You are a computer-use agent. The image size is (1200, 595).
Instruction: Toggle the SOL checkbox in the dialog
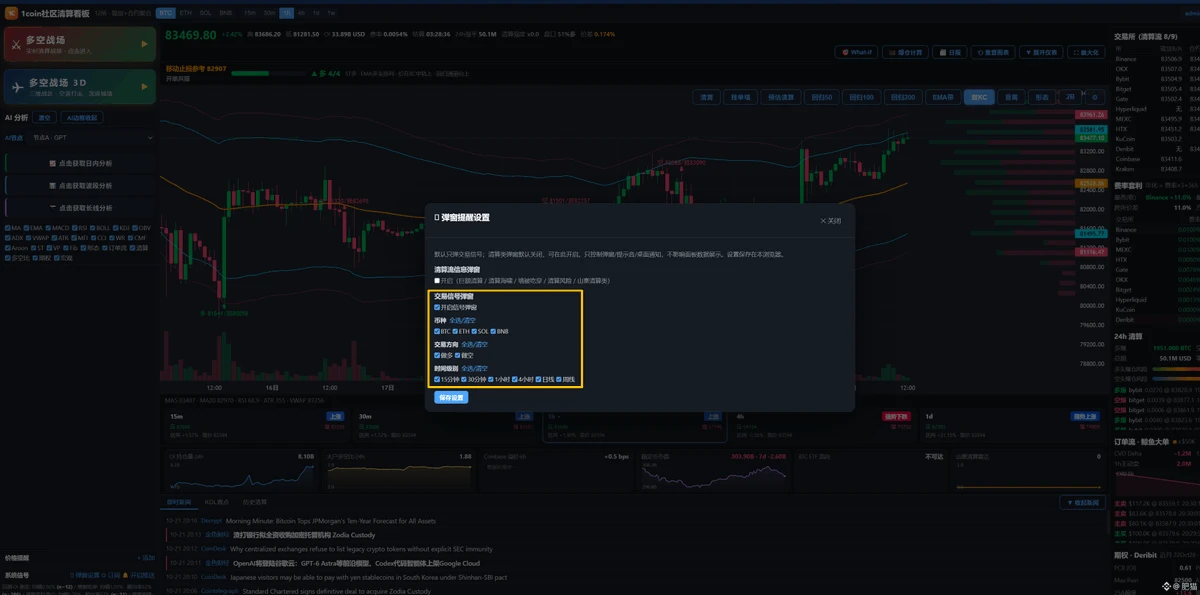[474, 331]
